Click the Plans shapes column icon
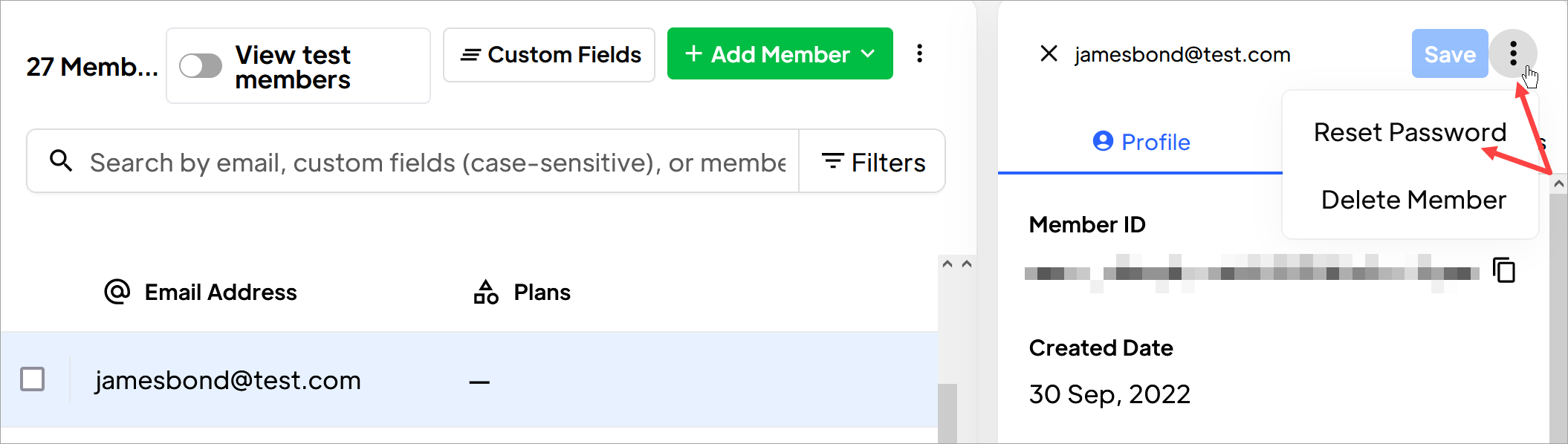Image resolution: width=1568 pixels, height=444 pixels. pyautogui.click(x=486, y=292)
